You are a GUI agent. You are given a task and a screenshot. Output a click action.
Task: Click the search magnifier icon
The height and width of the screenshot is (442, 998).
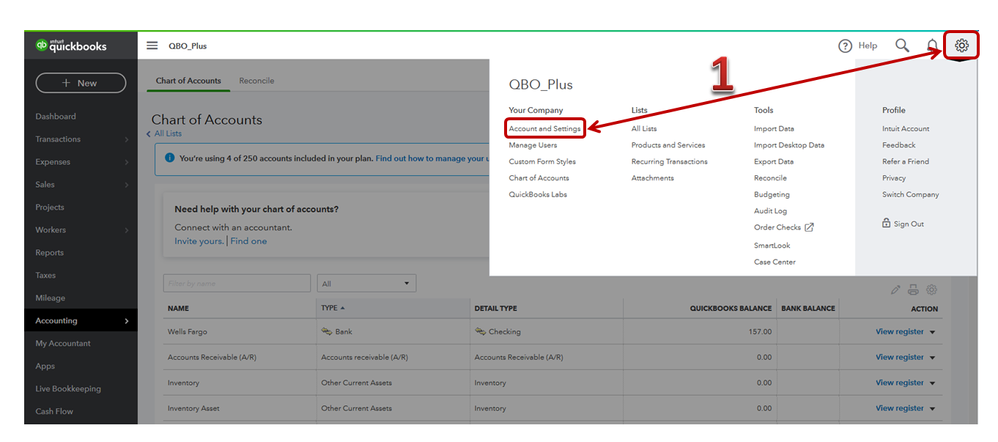[x=902, y=45]
